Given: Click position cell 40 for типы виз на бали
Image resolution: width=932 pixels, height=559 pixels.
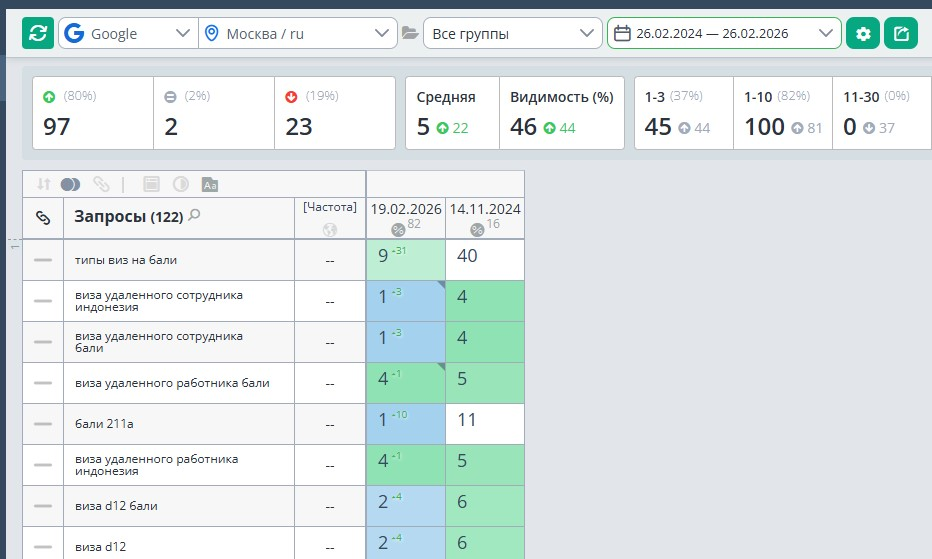Looking at the screenshot, I should (485, 260).
